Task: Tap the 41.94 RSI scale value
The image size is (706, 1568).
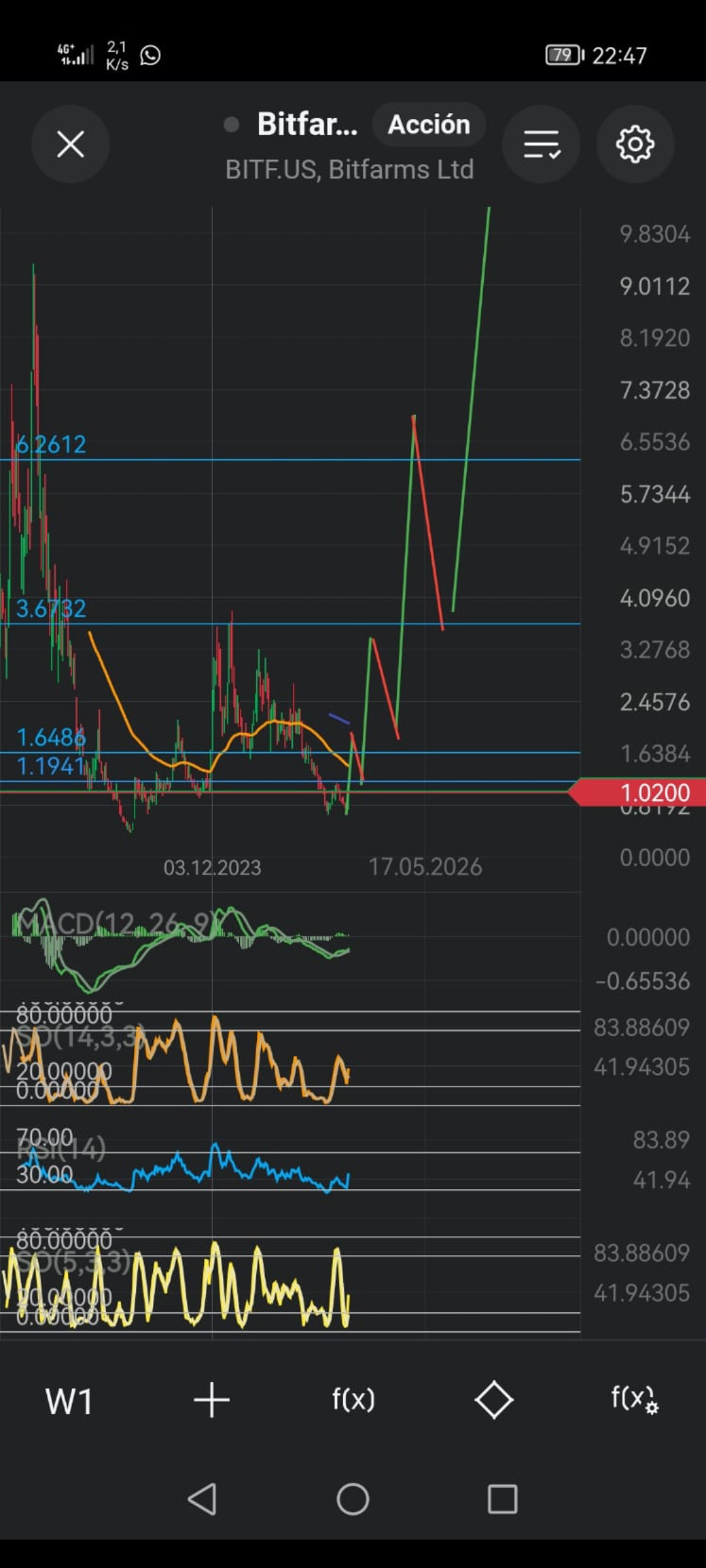Action: pyautogui.click(x=661, y=1180)
